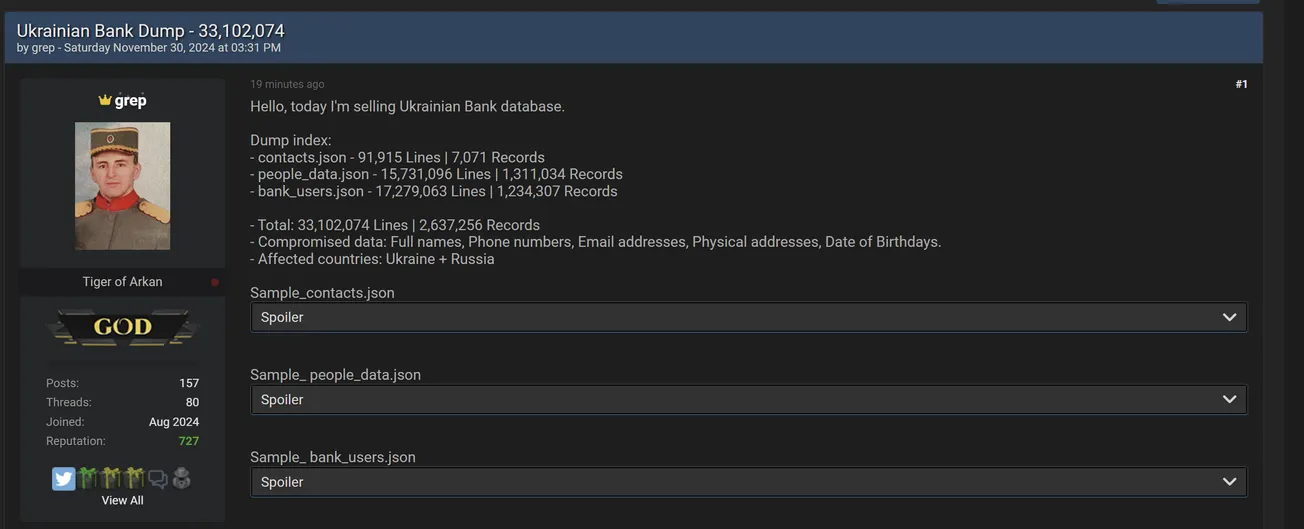Expand the Sample_ bank_users.json spoiler

[740, 482]
